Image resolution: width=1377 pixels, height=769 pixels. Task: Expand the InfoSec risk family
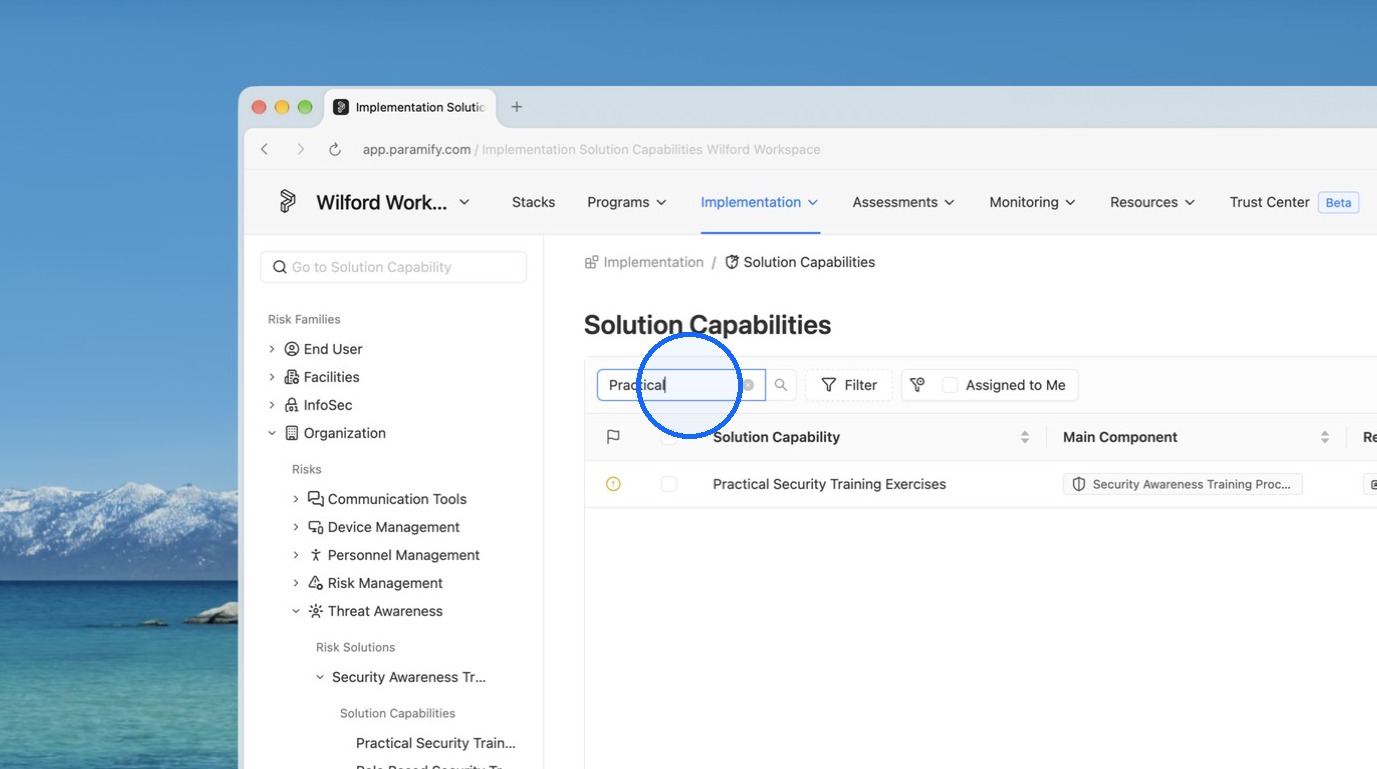[272, 405]
